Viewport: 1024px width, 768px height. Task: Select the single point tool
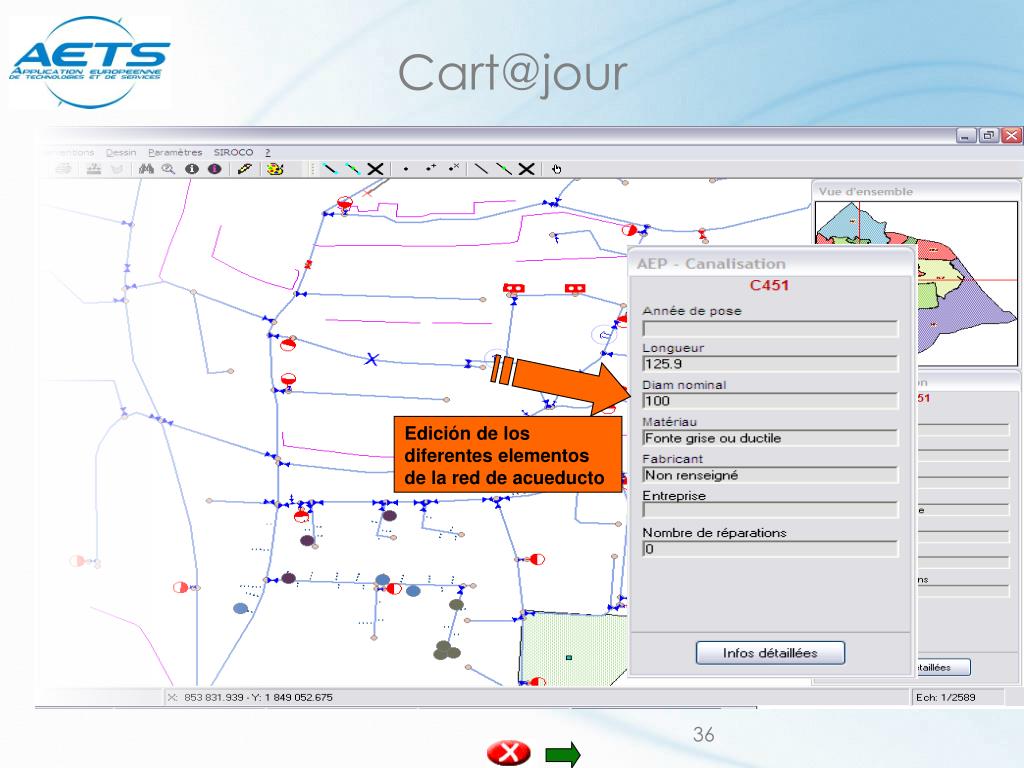[406, 169]
